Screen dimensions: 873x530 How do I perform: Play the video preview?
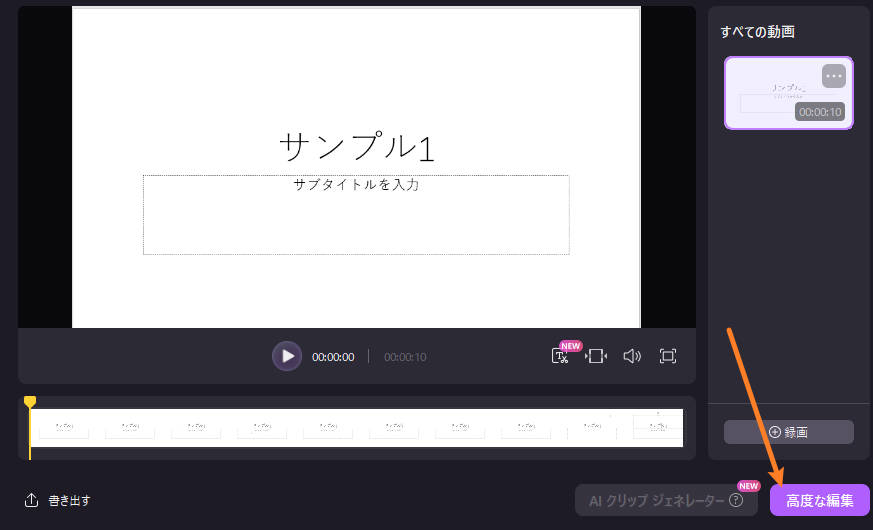coord(287,356)
